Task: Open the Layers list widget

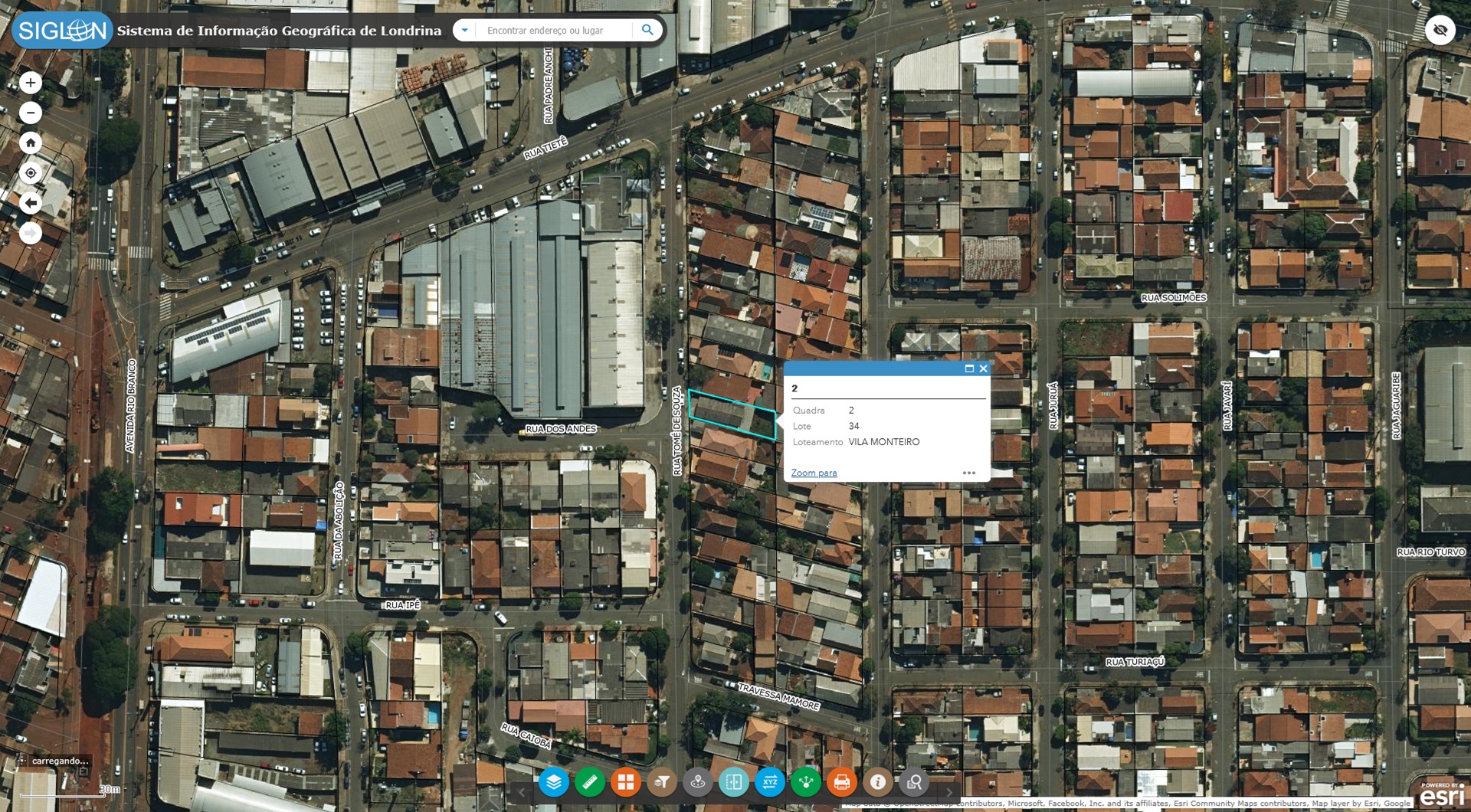Action: pos(553,782)
